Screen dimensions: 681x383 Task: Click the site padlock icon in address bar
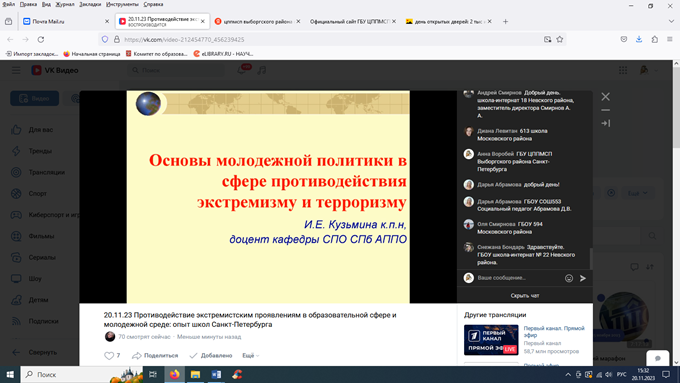[116, 39]
